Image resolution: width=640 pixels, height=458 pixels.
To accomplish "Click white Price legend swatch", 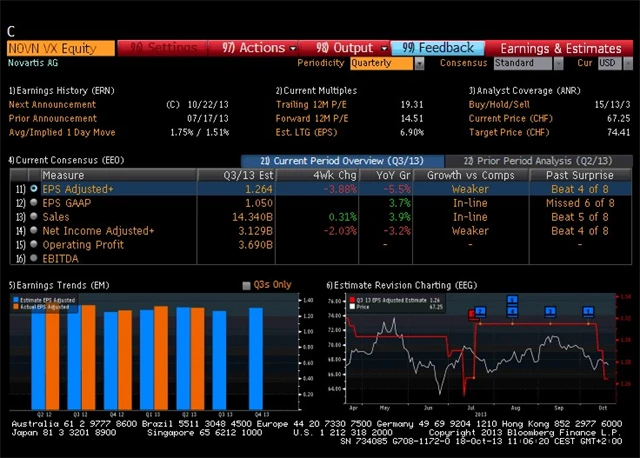I will [352, 307].
